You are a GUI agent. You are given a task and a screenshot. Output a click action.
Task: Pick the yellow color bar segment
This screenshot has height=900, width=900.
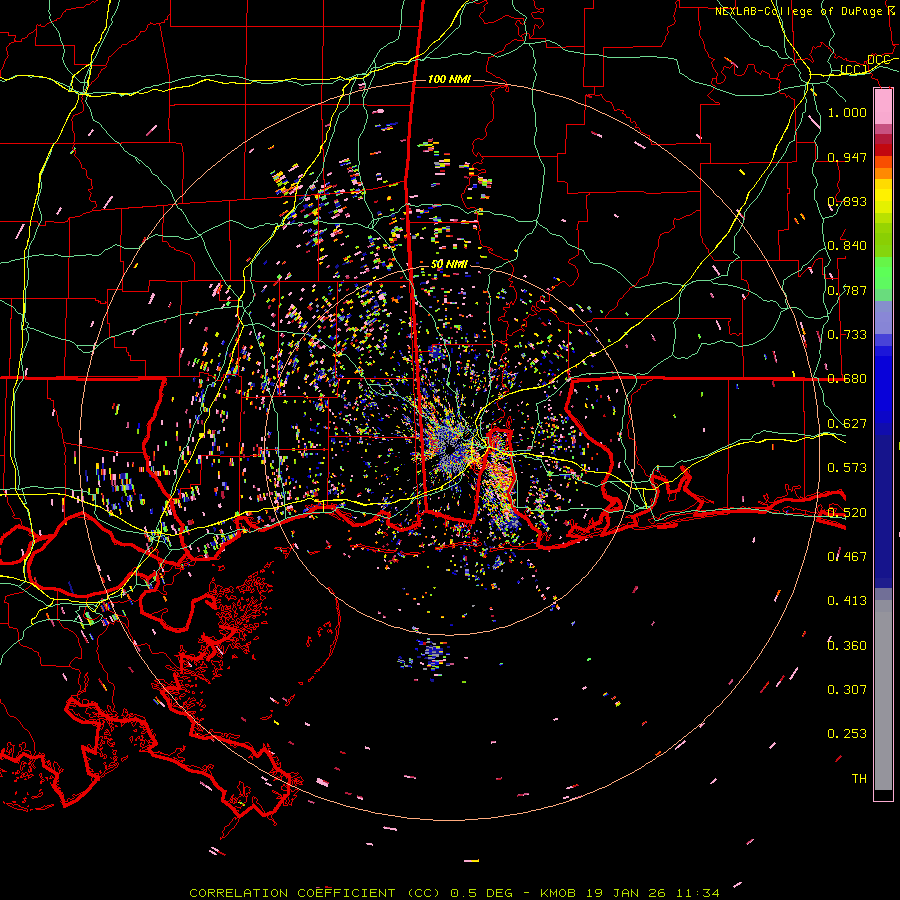click(883, 196)
